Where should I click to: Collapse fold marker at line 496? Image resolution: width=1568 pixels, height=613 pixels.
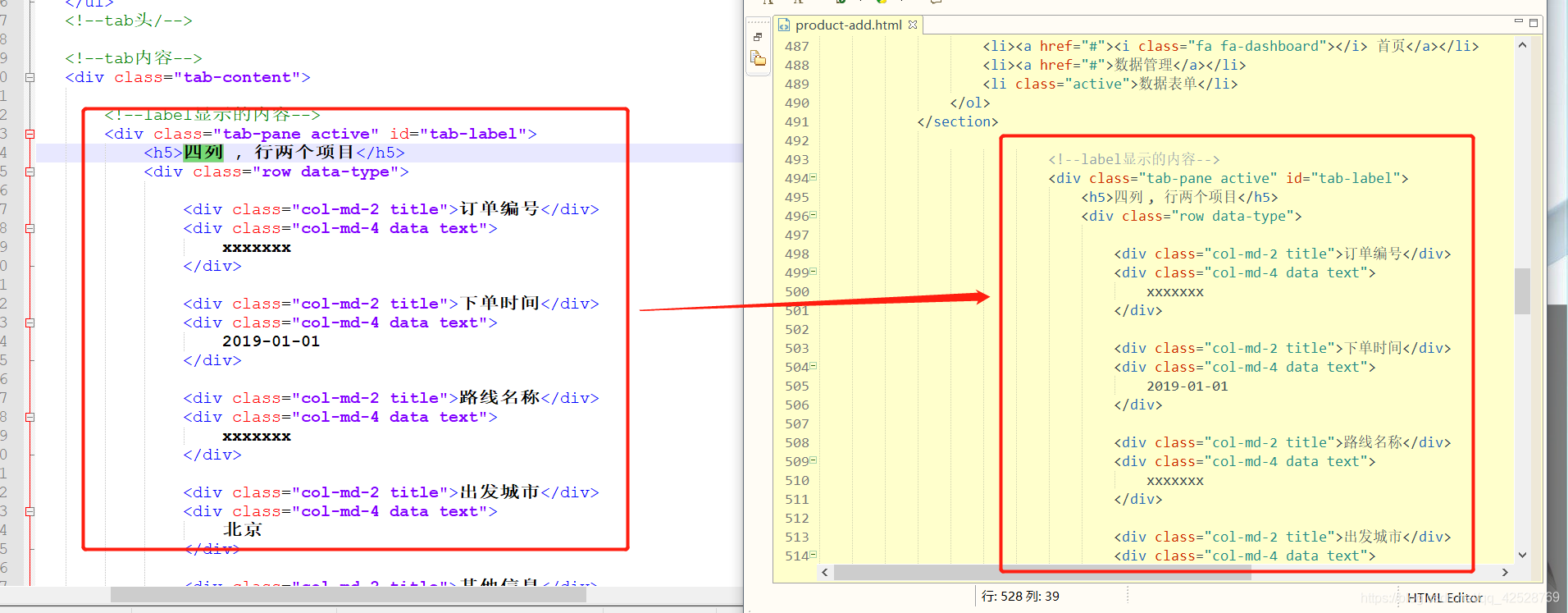click(814, 215)
